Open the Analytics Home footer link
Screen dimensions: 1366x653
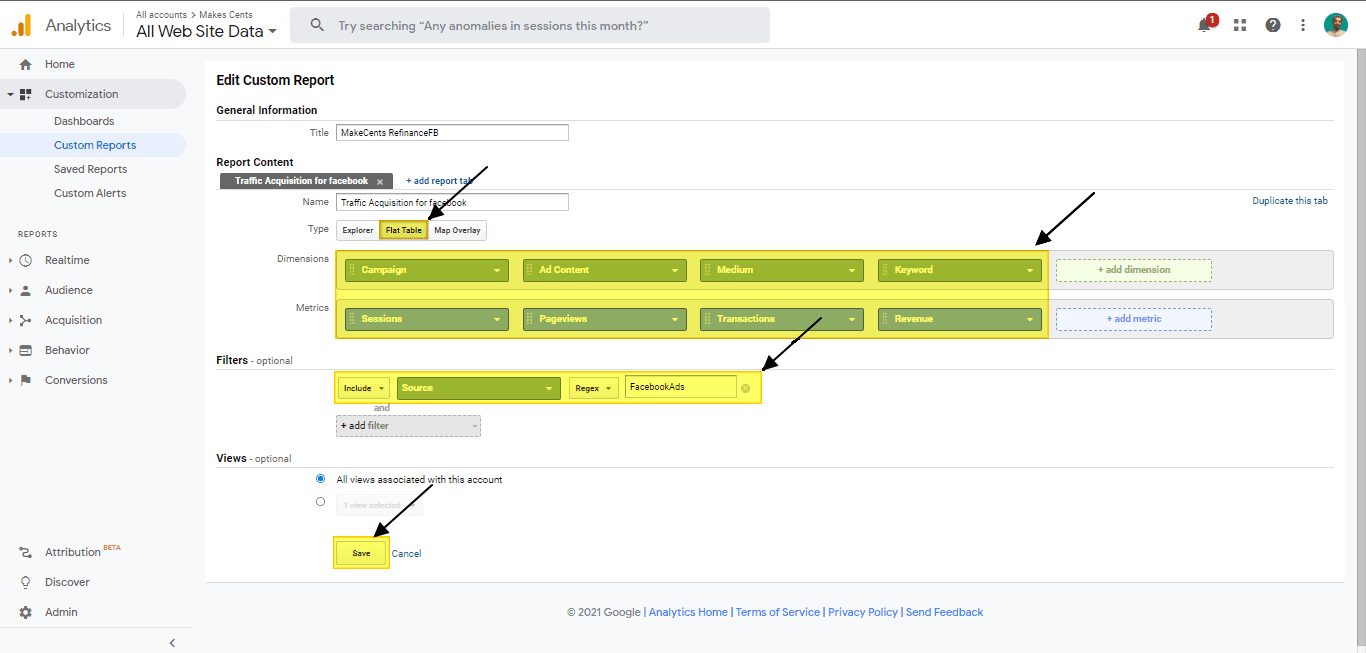pyautogui.click(x=688, y=612)
